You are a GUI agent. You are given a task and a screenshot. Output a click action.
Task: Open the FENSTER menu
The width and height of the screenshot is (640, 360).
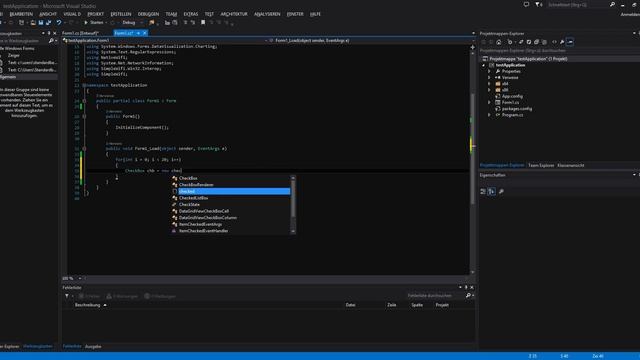click(x=295, y=14)
